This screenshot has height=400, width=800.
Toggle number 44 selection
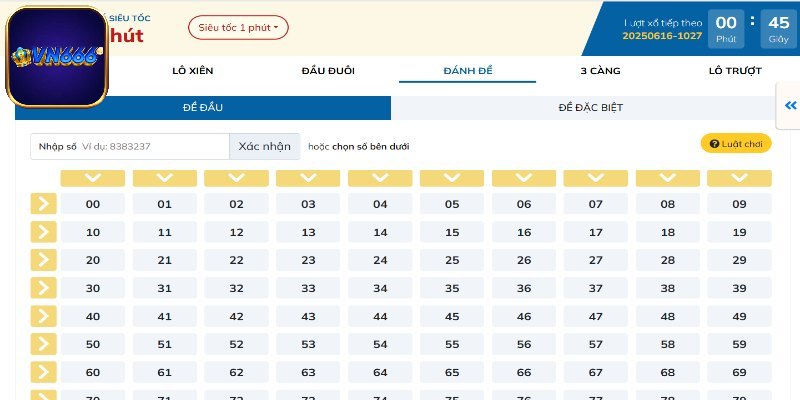click(x=380, y=316)
